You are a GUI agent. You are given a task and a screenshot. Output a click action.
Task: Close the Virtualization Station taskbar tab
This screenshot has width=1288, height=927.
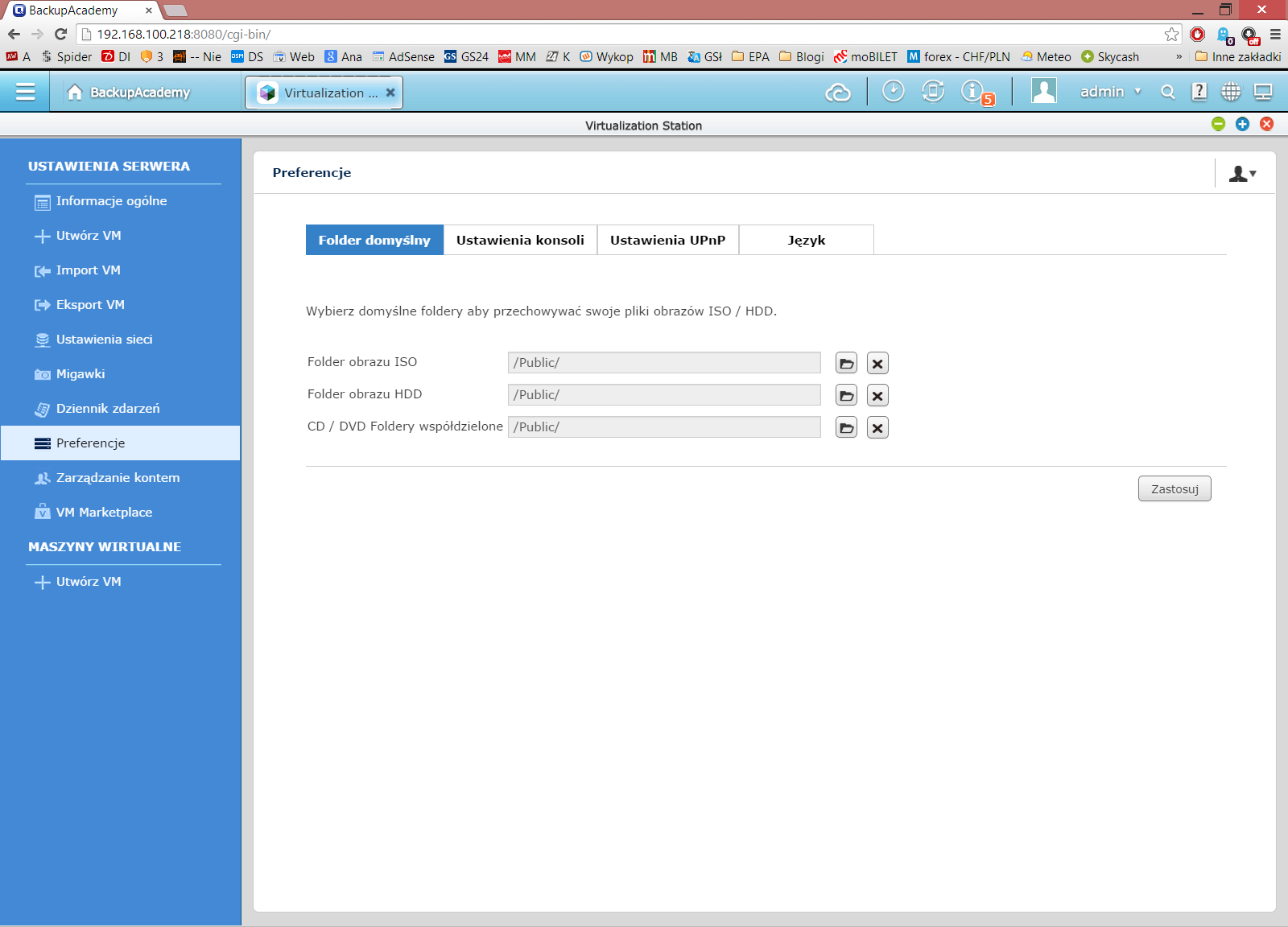(x=390, y=93)
